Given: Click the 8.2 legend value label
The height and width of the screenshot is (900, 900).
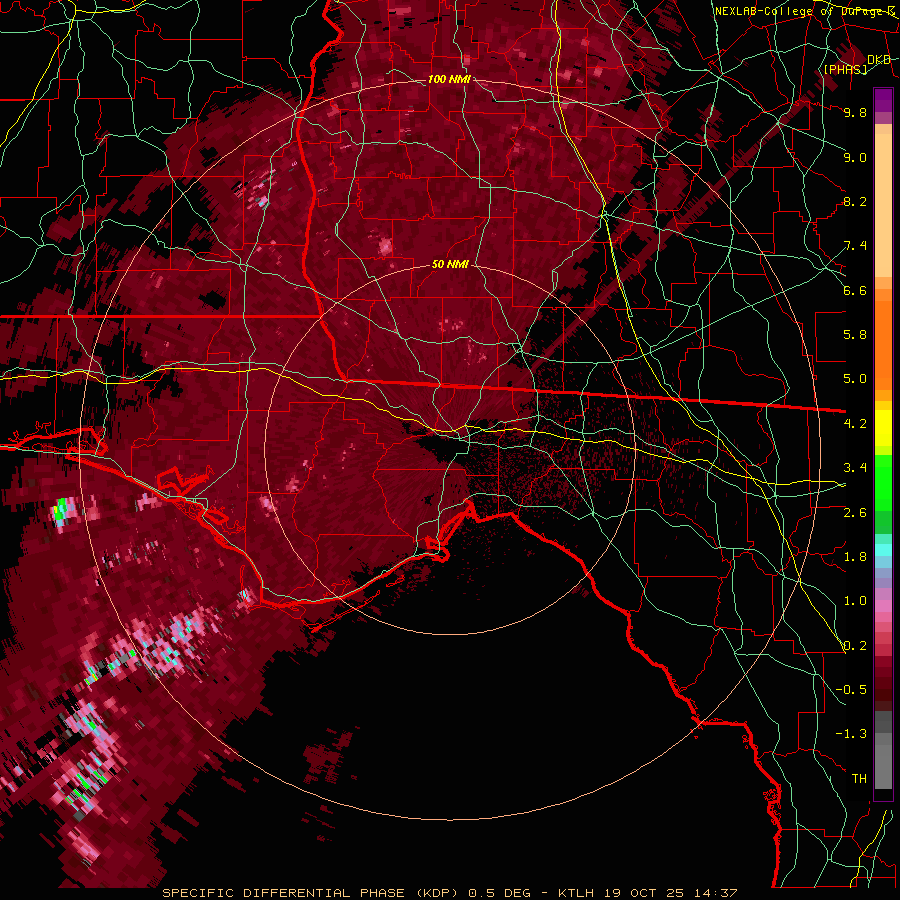Looking at the screenshot, I should [x=855, y=201].
